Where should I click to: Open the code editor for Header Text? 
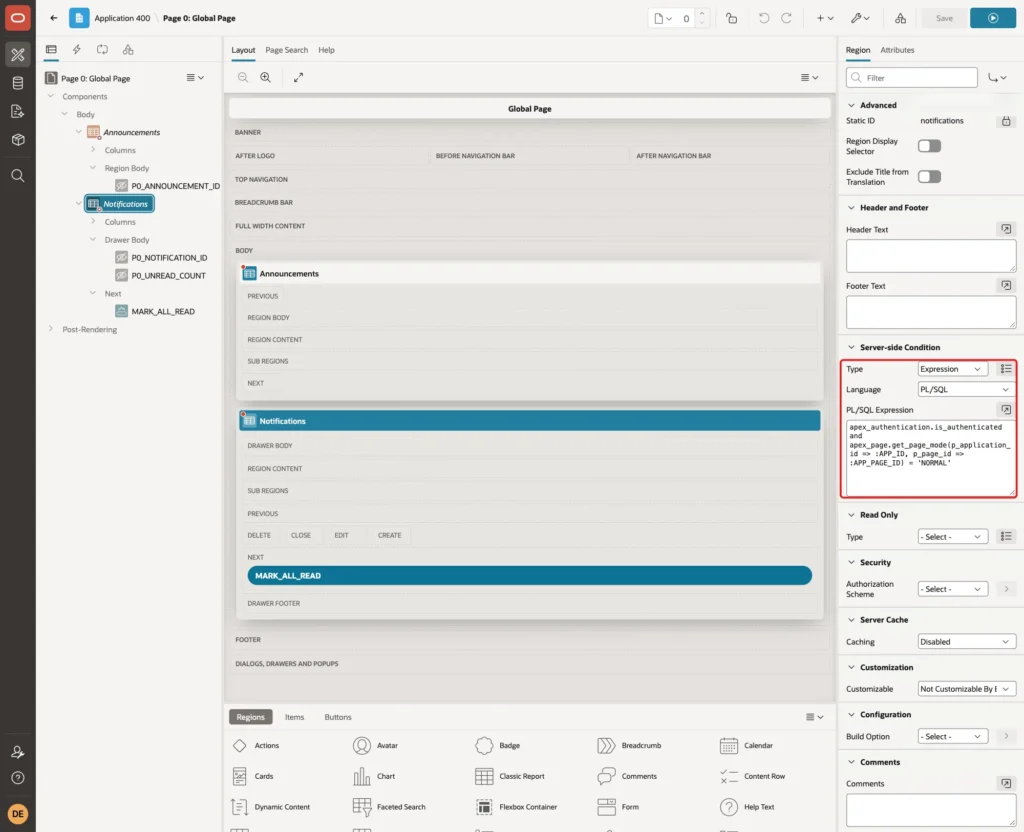tap(1006, 229)
